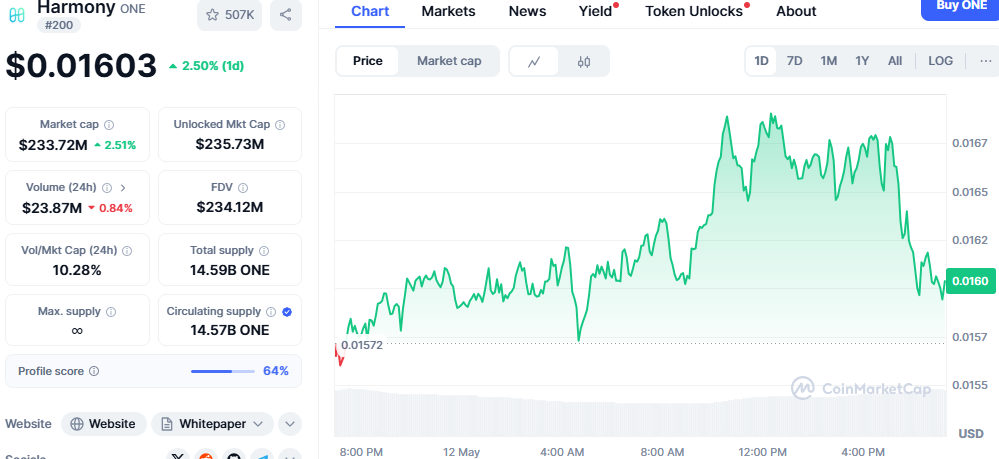
Task: Click the 12 May axis label
Action: [x=461, y=452]
